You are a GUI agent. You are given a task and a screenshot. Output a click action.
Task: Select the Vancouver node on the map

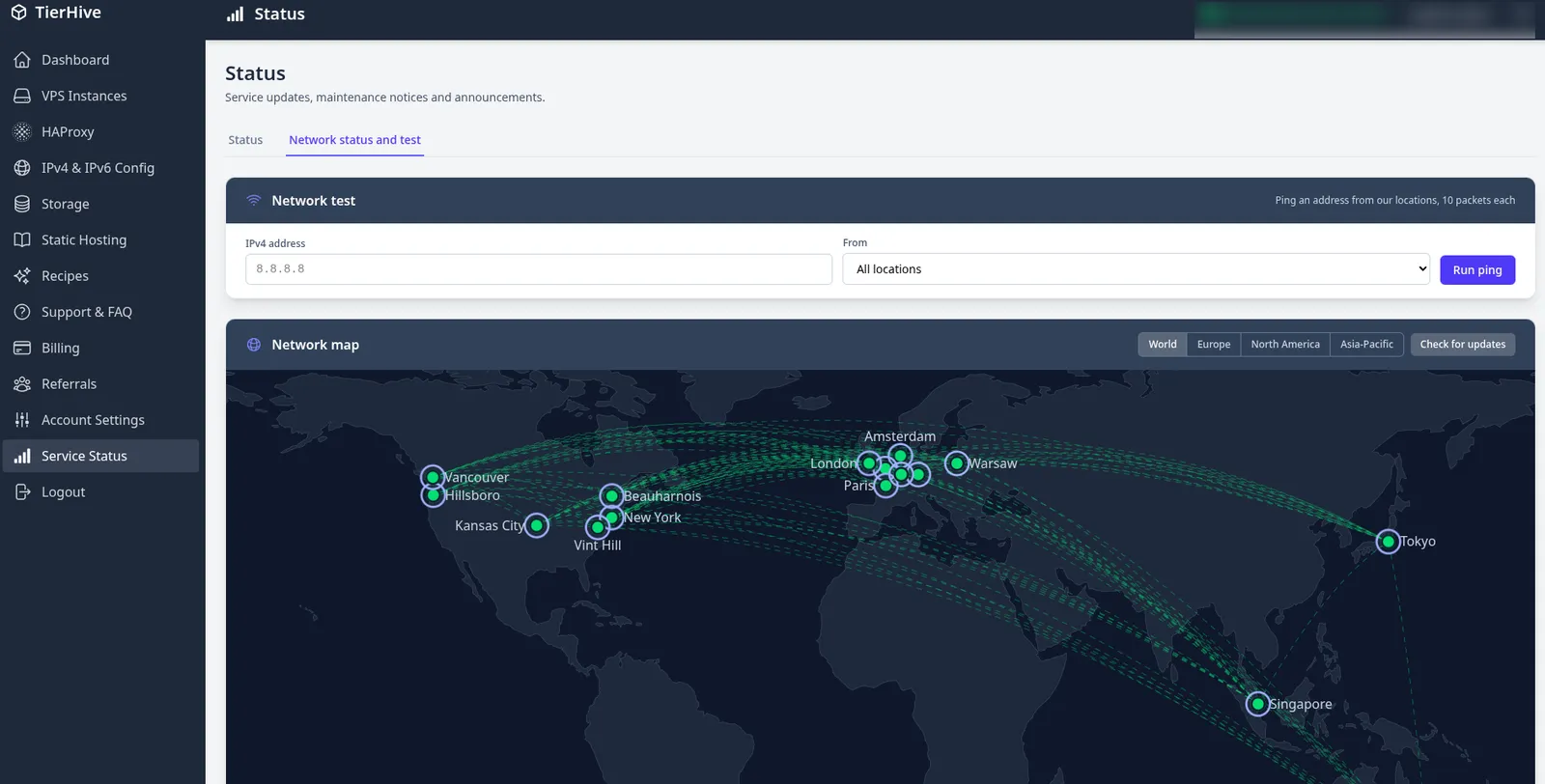tap(433, 477)
